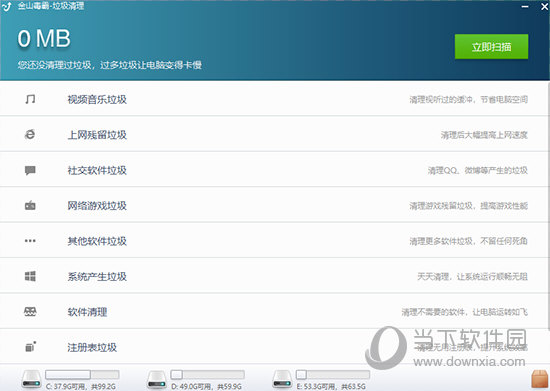Click the game controller icon for 网络游戏垃圾
550x391 pixels.
30,205
